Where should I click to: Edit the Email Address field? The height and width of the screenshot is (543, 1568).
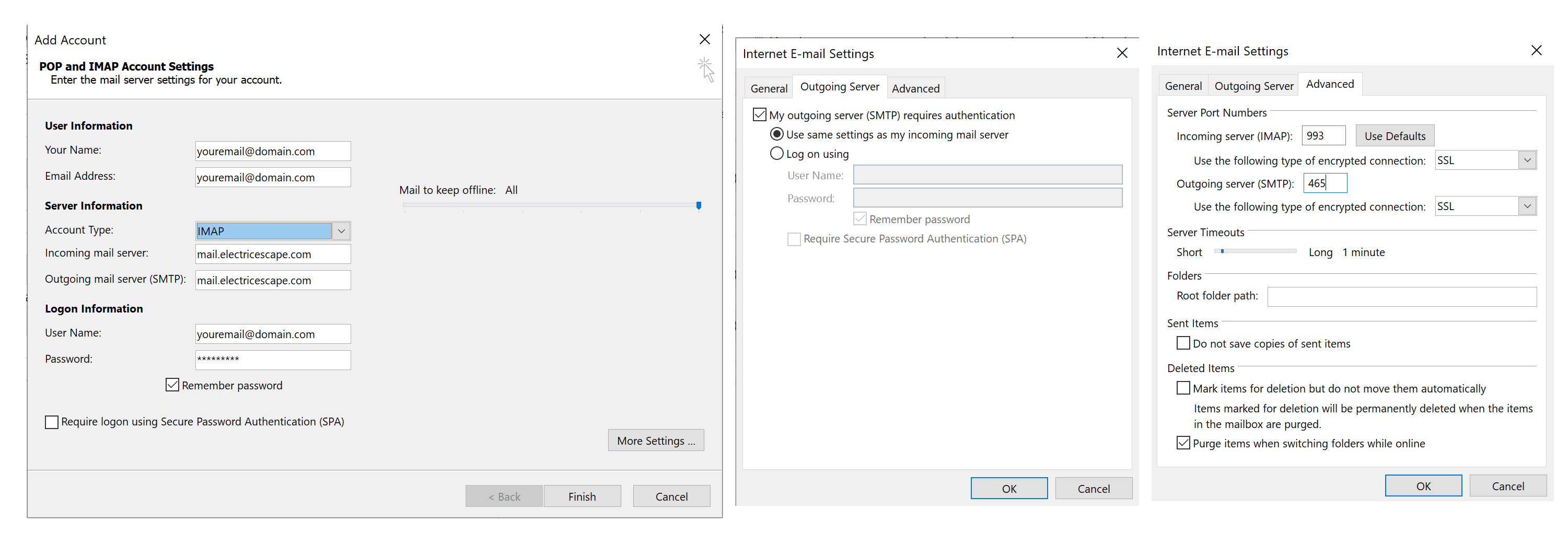point(273,177)
